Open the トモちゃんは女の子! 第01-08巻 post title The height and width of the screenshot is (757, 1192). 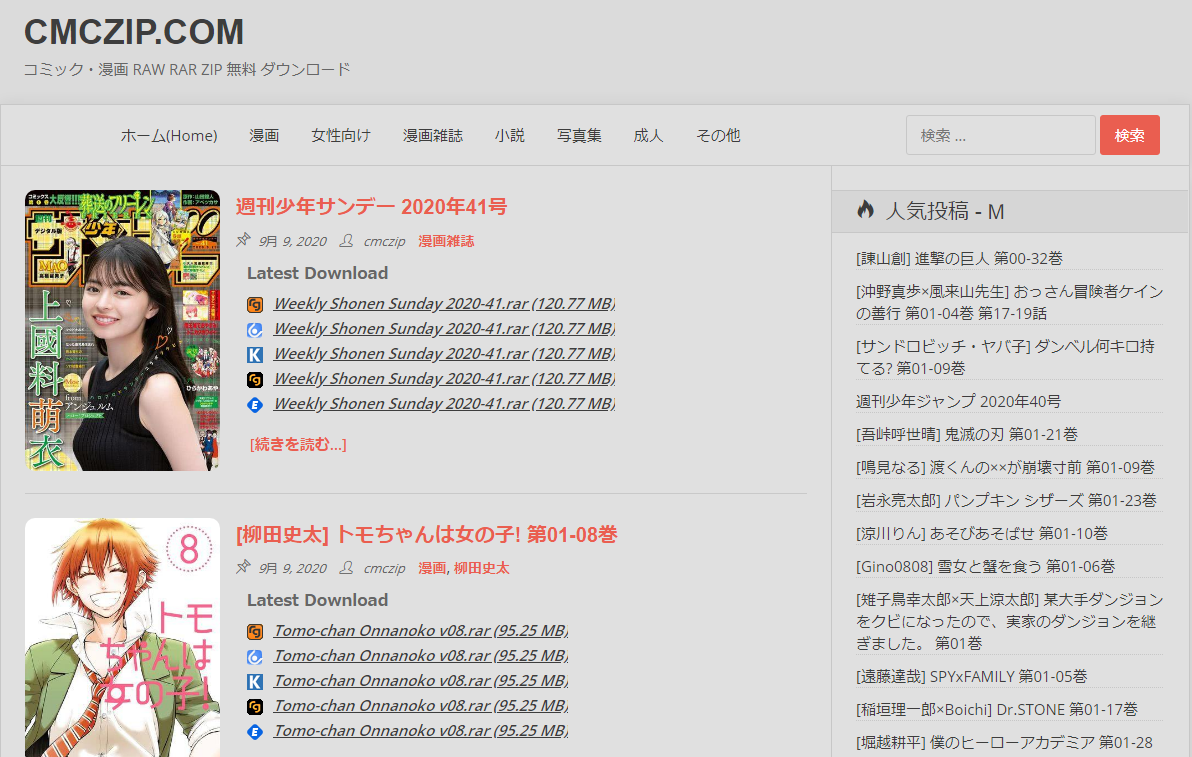click(426, 534)
